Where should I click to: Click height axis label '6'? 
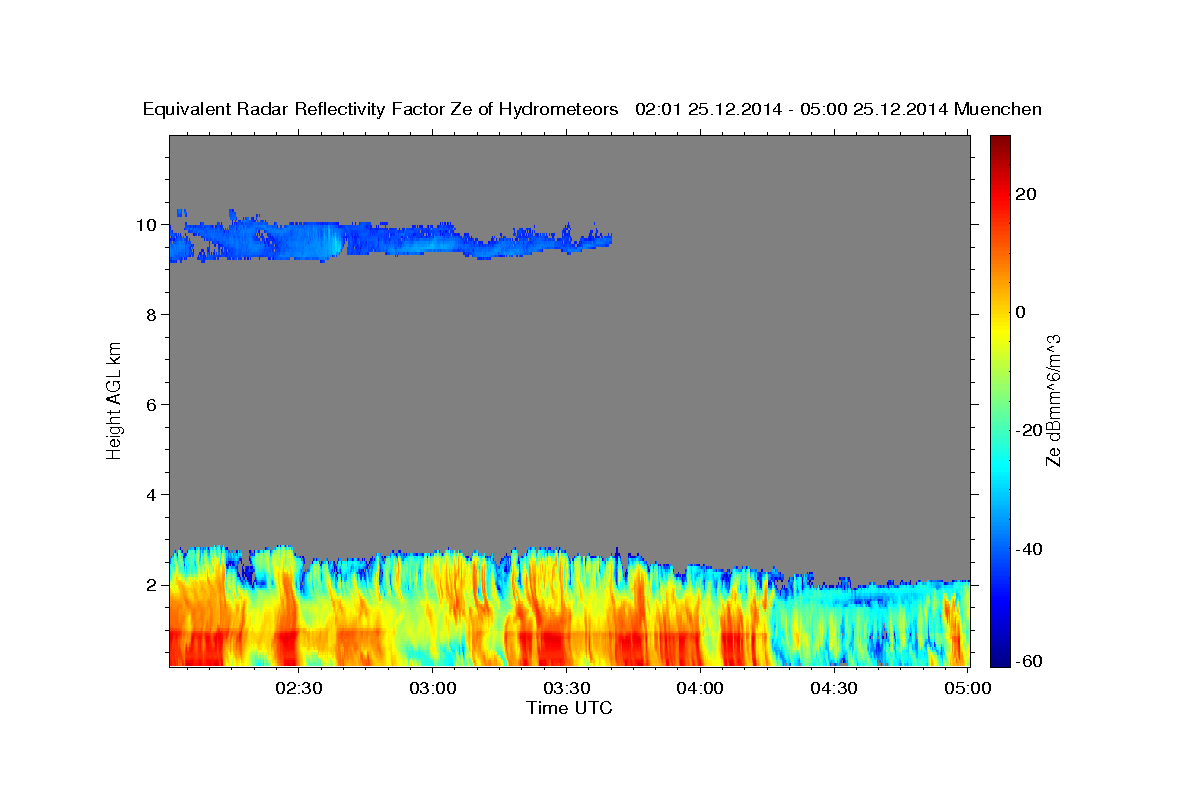tap(152, 405)
